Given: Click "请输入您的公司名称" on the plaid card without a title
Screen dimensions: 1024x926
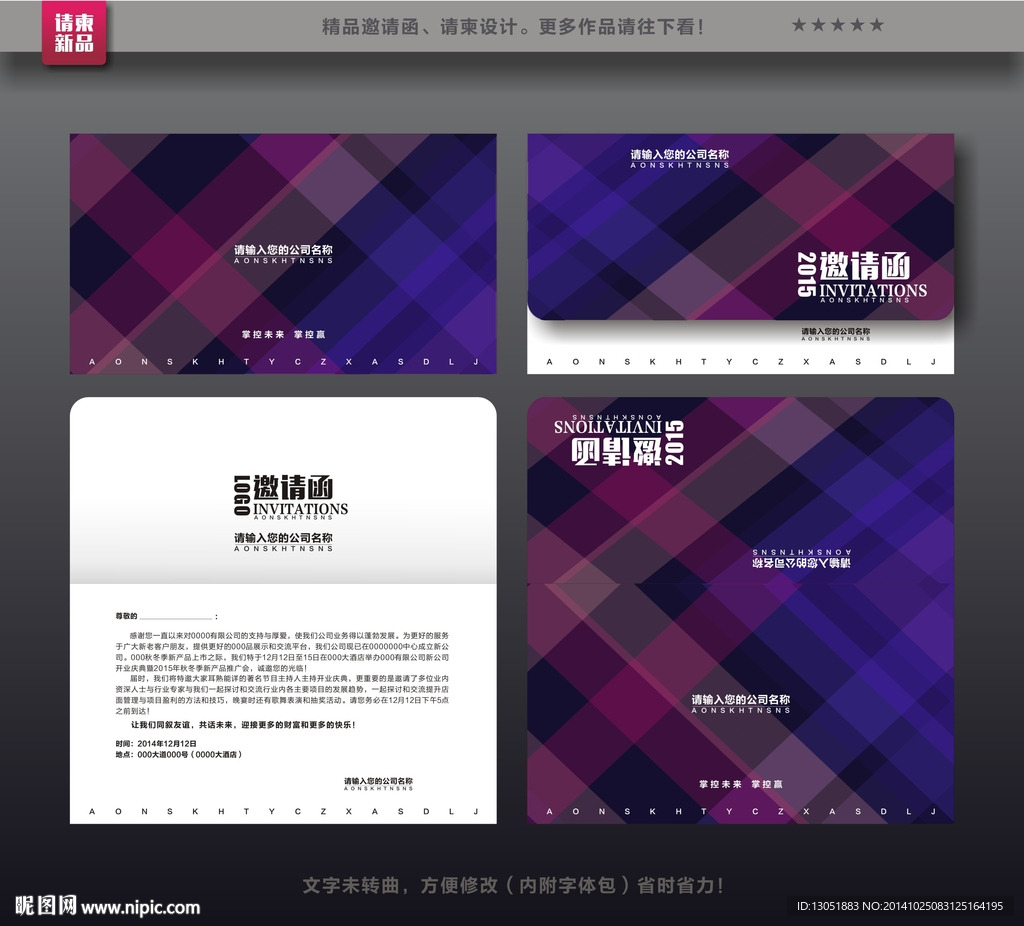Looking at the screenshot, I should click(x=283, y=249).
